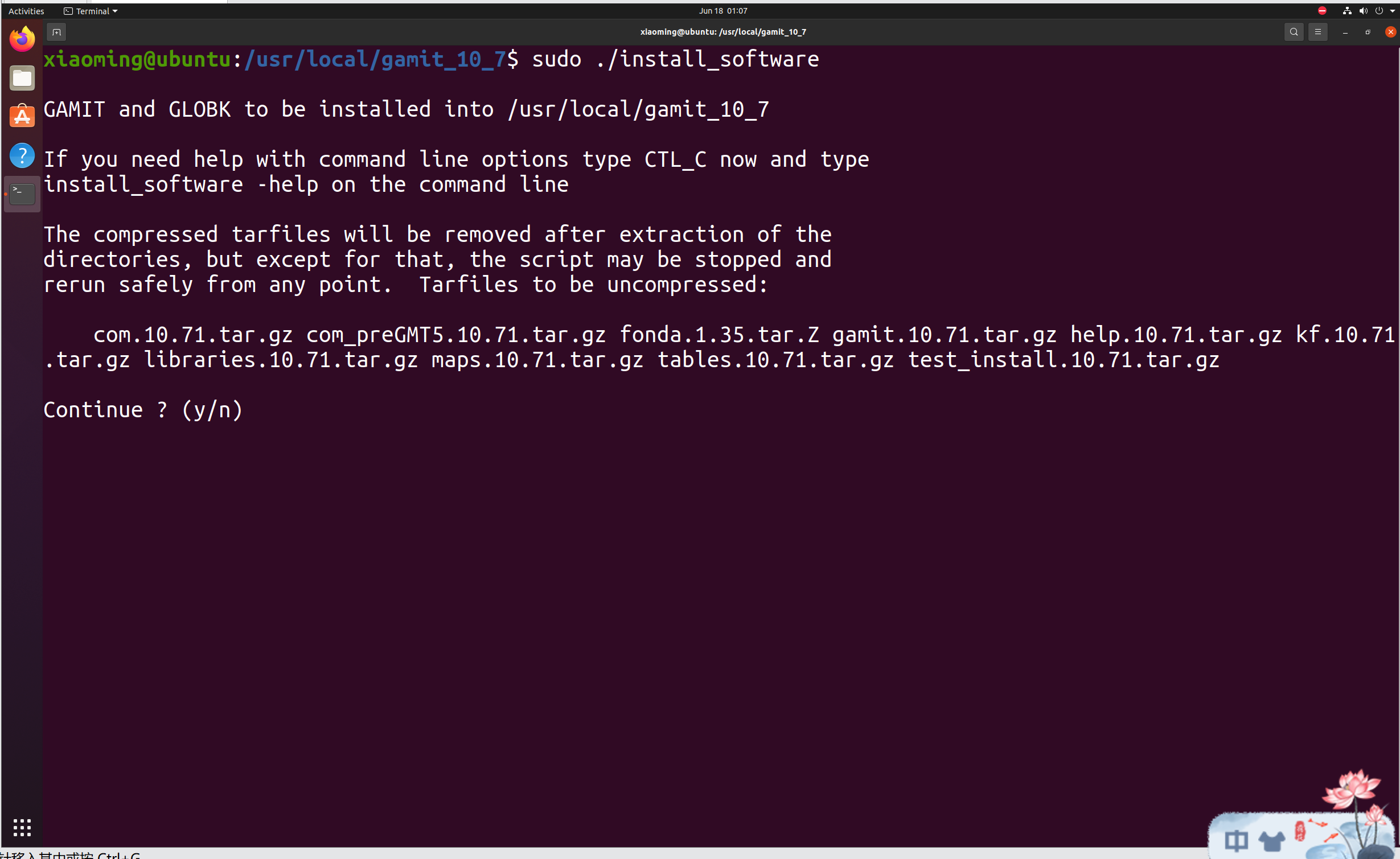The image size is (1400, 859).
Task: Expand the clothing icon tray popup
Action: pyautogui.click(x=1273, y=841)
